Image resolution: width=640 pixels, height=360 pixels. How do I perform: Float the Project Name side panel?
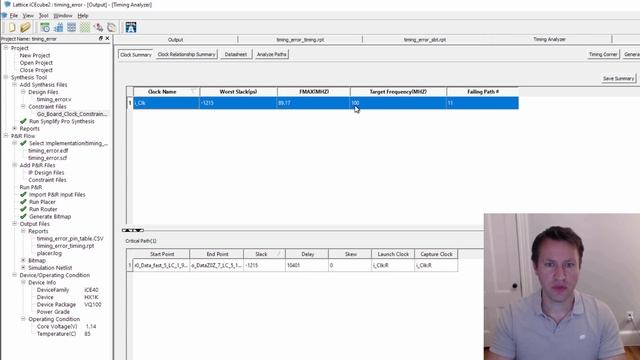click(101, 38)
